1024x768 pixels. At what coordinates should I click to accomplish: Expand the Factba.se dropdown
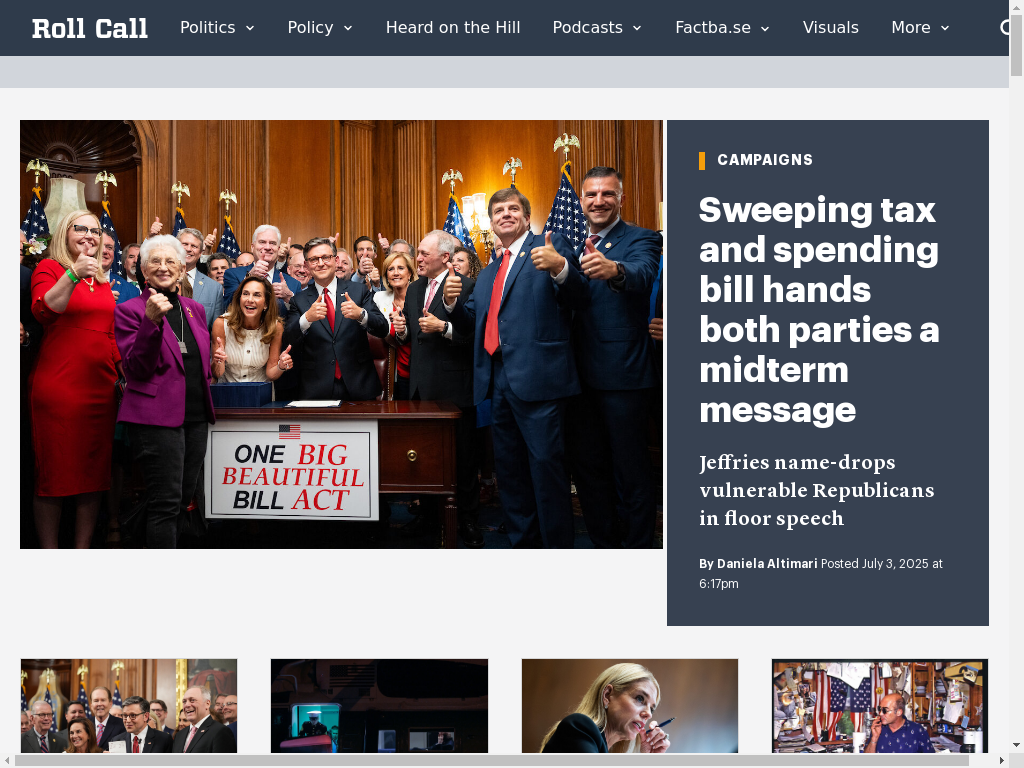722,28
